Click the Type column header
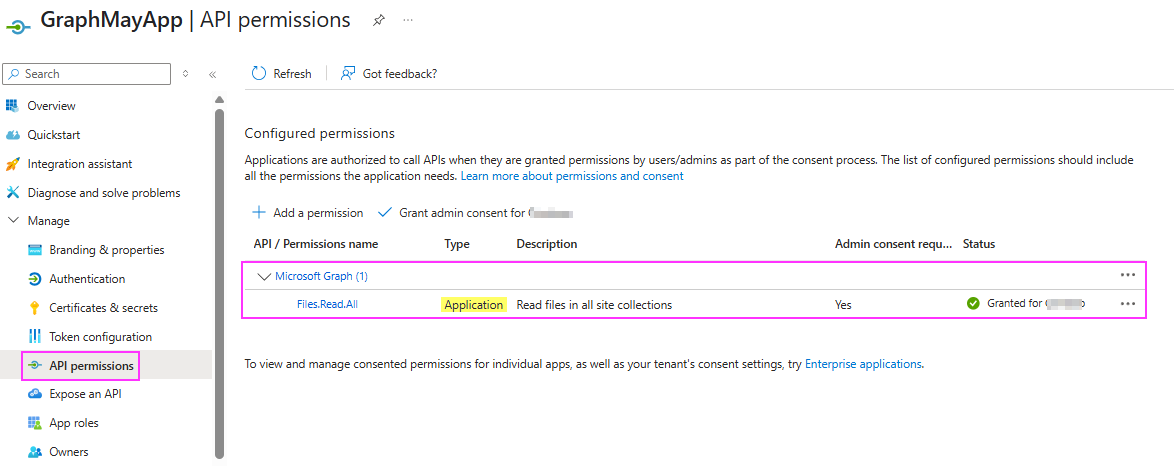1174x466 pixels. [457, 244]
